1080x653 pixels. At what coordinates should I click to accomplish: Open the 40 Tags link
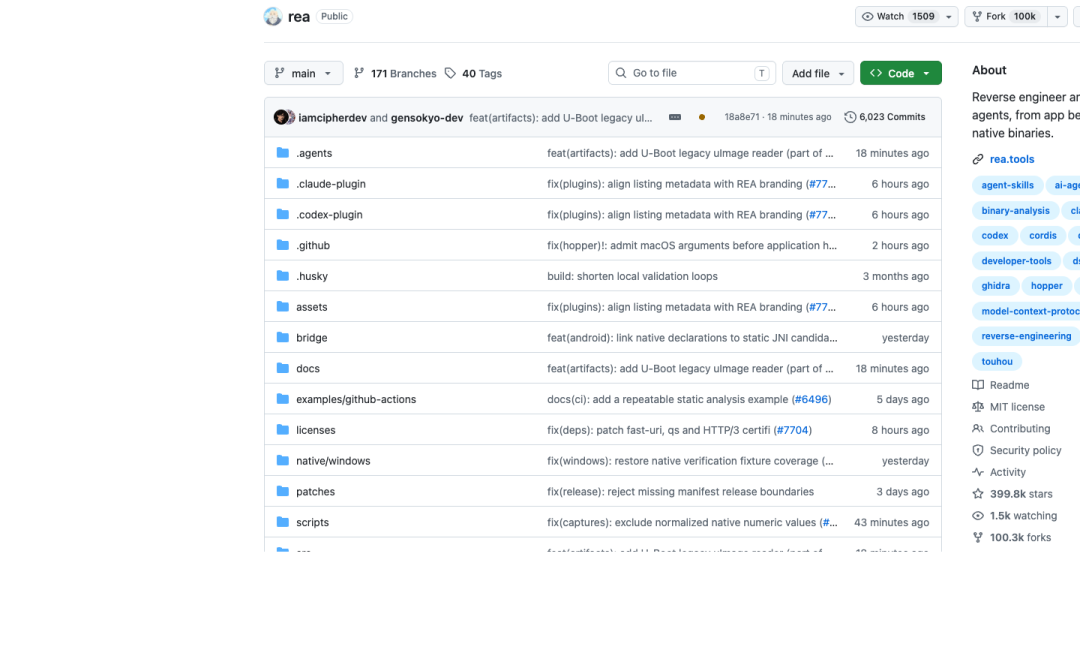click(x=473, y=73)
